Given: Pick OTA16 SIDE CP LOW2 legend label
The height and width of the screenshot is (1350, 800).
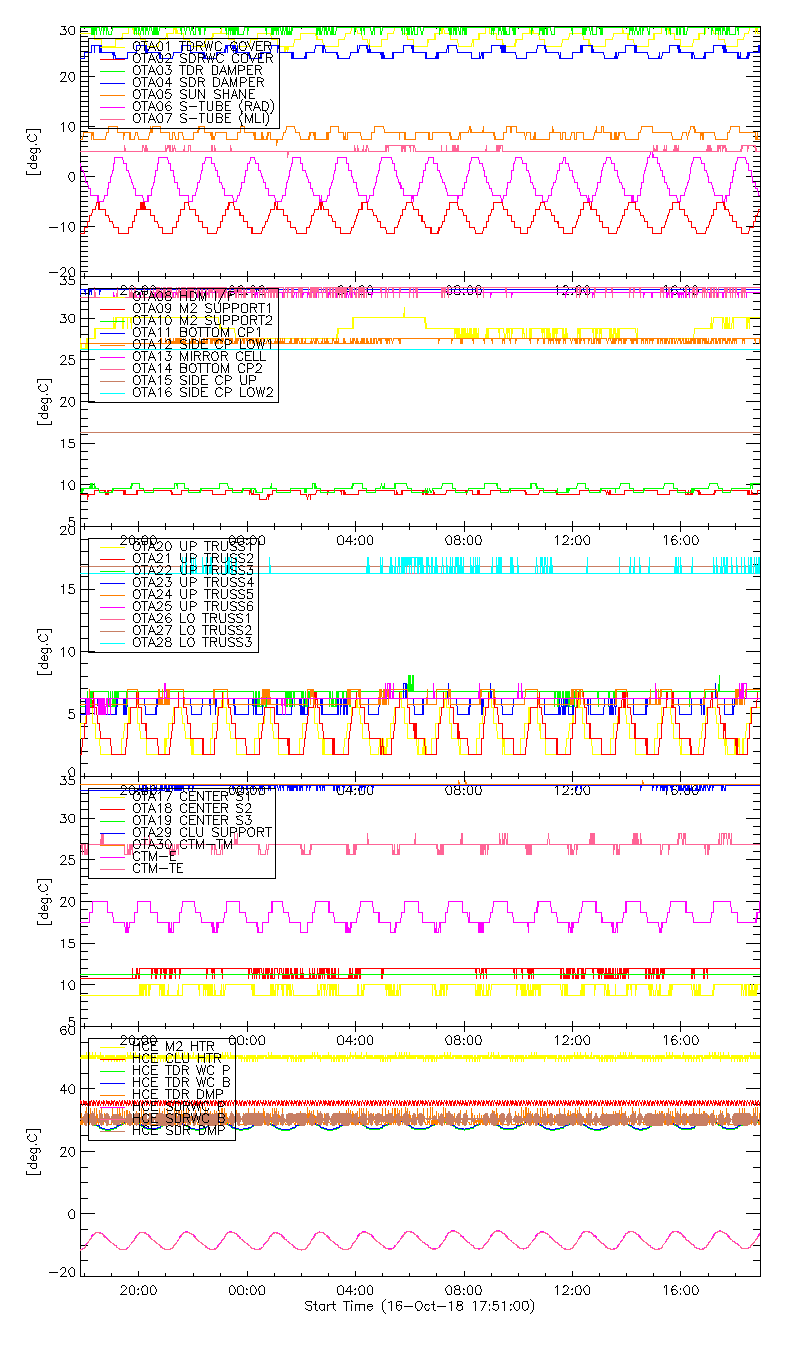Looking at the screenshot, I should [203, 392].
